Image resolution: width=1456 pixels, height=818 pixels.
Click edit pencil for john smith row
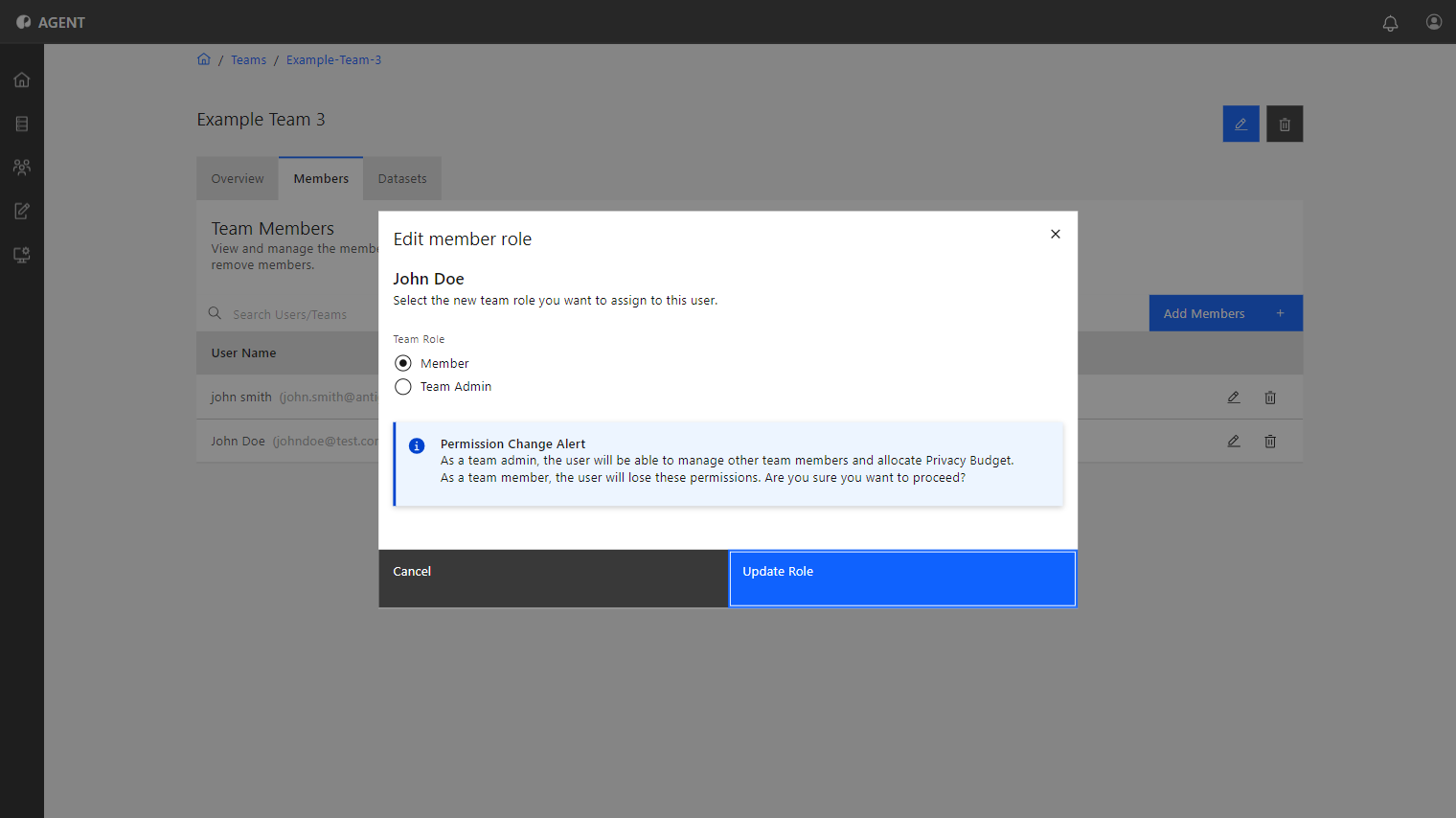(x=1234, y=398)
